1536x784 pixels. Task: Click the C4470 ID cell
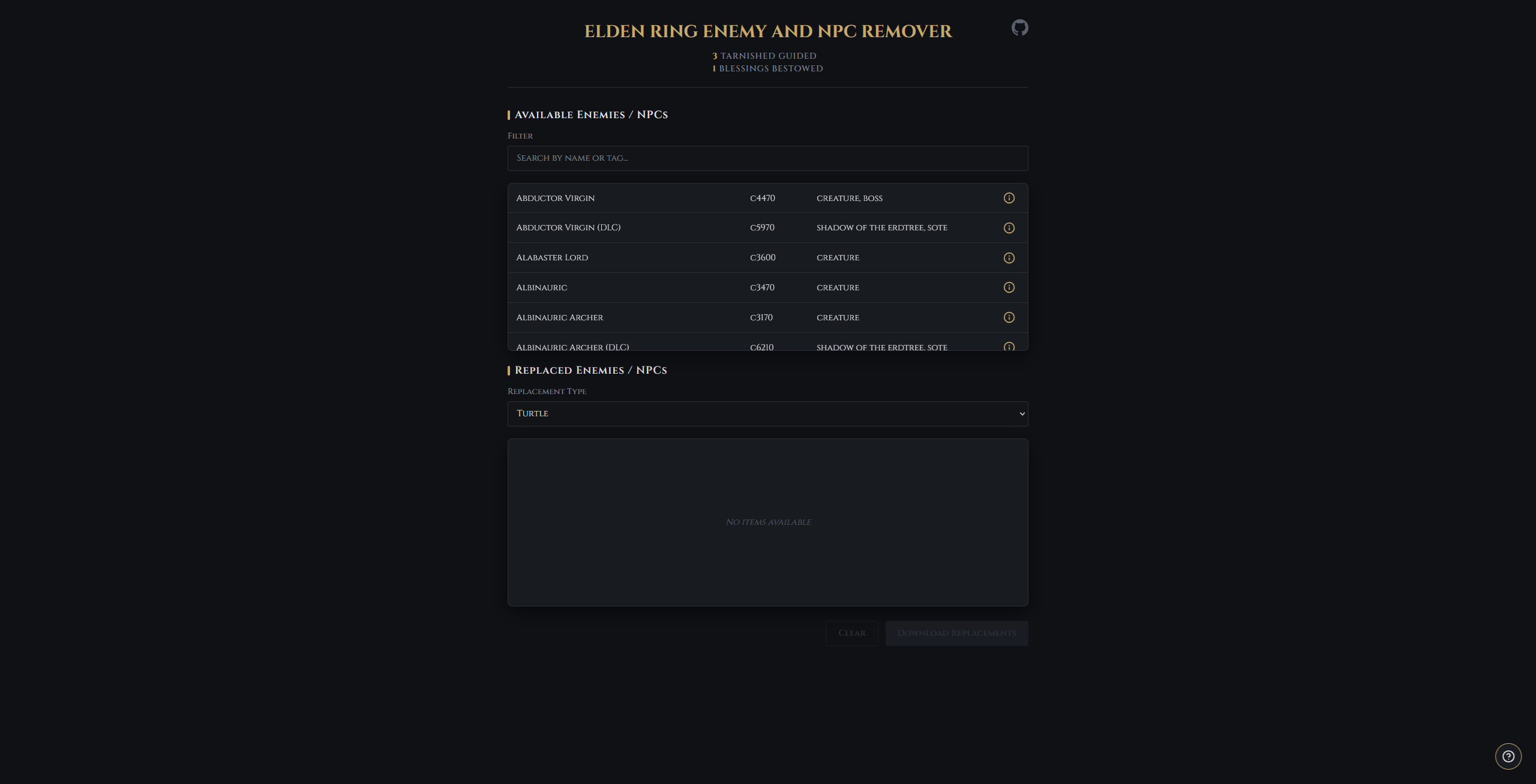[762, 198]
